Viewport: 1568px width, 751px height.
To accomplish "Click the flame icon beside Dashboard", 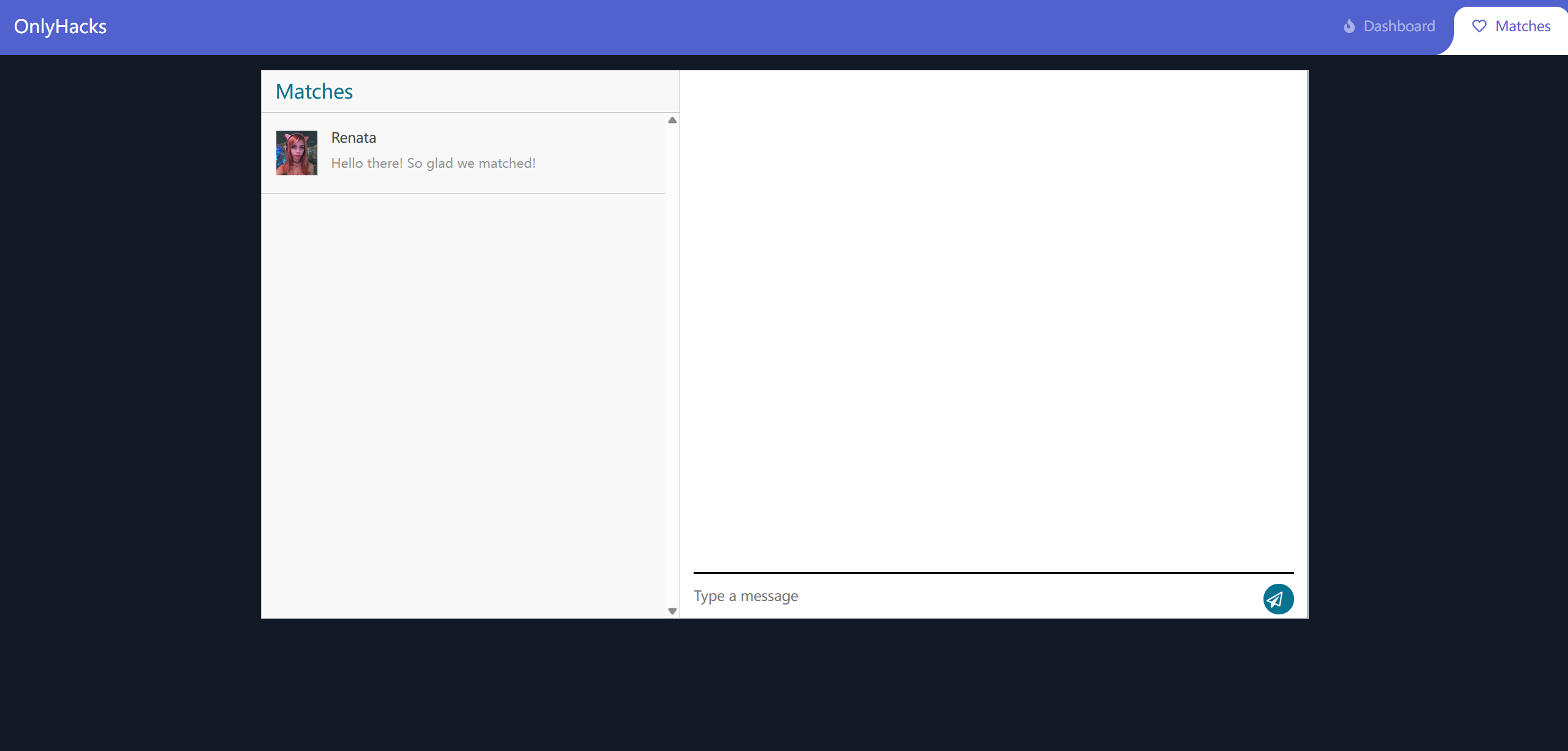I will point(1349,26).
